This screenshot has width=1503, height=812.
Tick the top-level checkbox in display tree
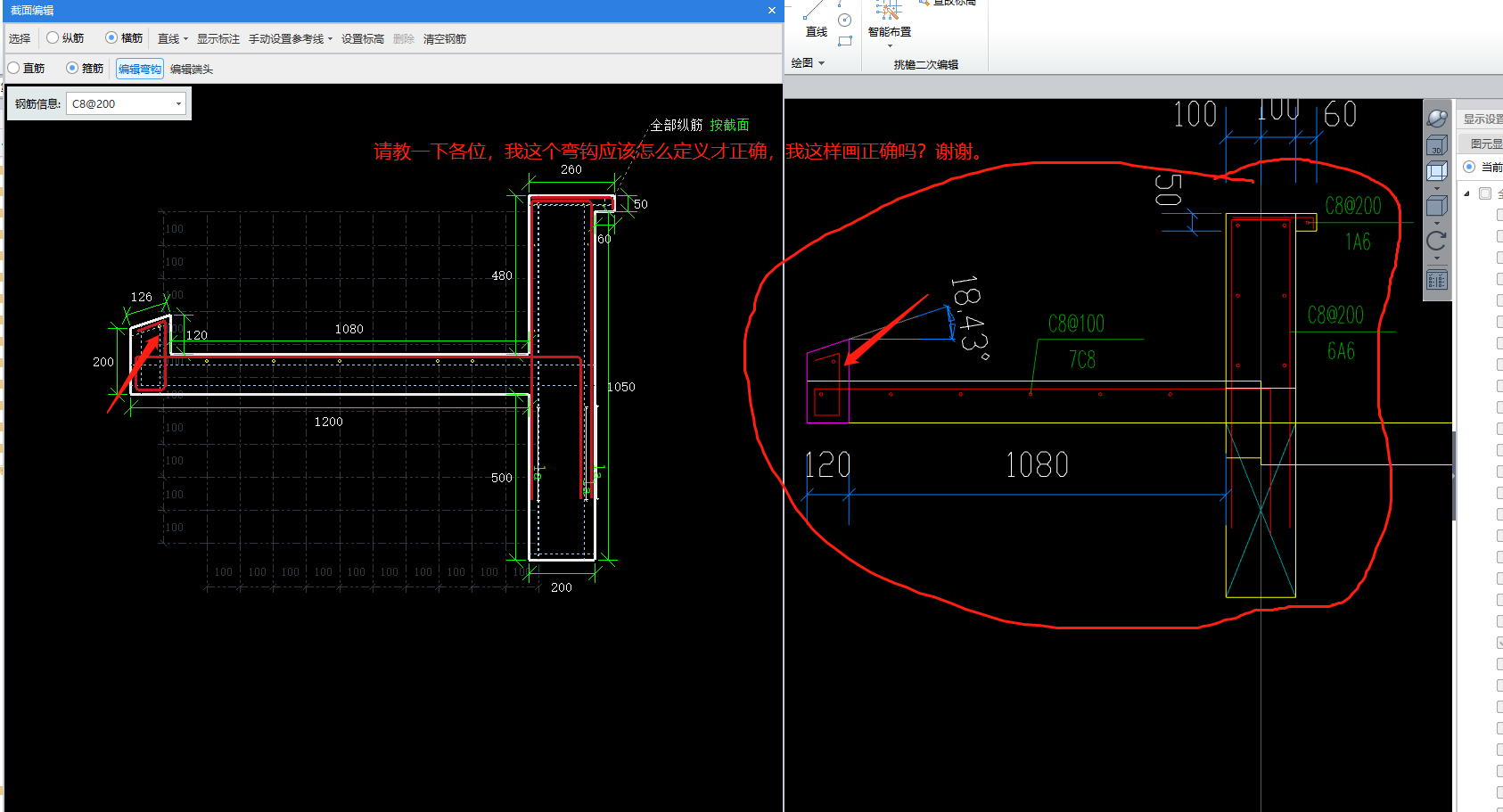(1485, 193)
